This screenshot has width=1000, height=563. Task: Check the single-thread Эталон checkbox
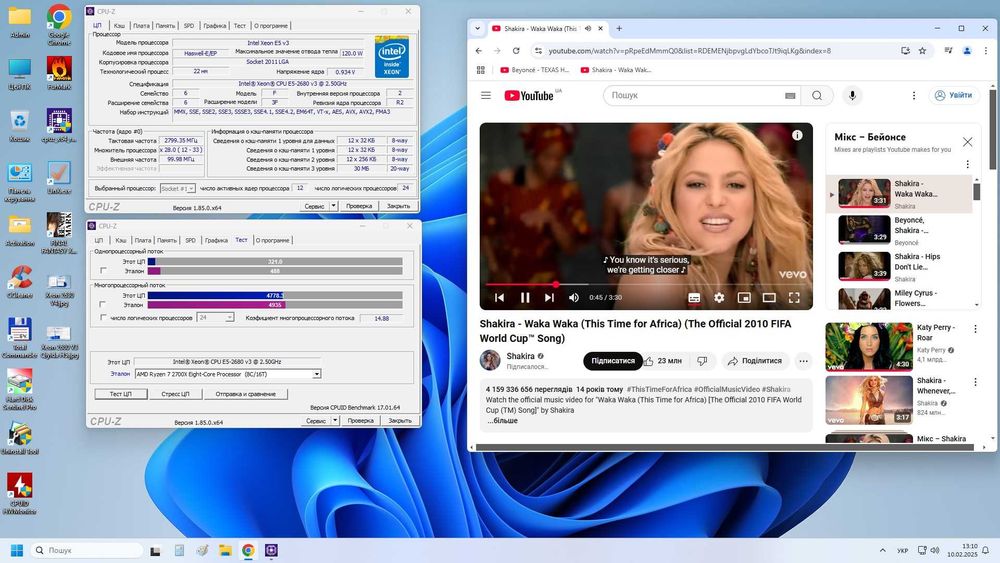coord(102,271)
